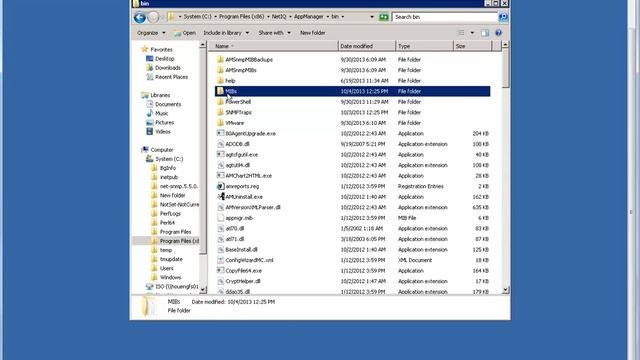640x360 pixels.
Task: Click the green refresh button
Action: click(x=384, y=17)
